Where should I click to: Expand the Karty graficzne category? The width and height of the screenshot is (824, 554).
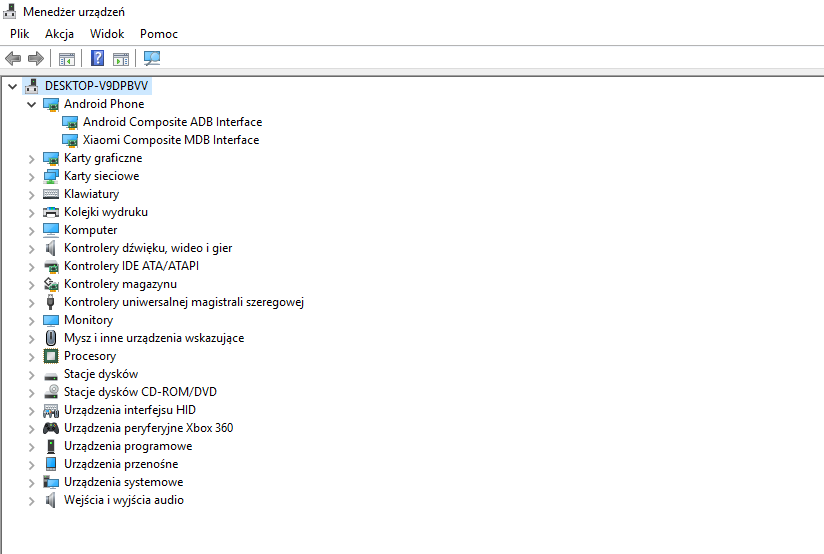tap(32, 158)
